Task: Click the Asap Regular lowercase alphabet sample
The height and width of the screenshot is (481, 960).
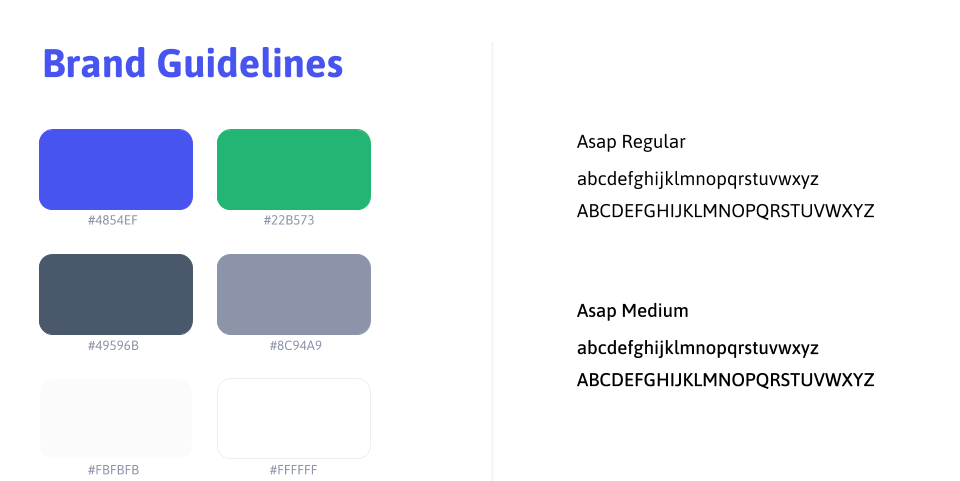Action: [697, 179]
